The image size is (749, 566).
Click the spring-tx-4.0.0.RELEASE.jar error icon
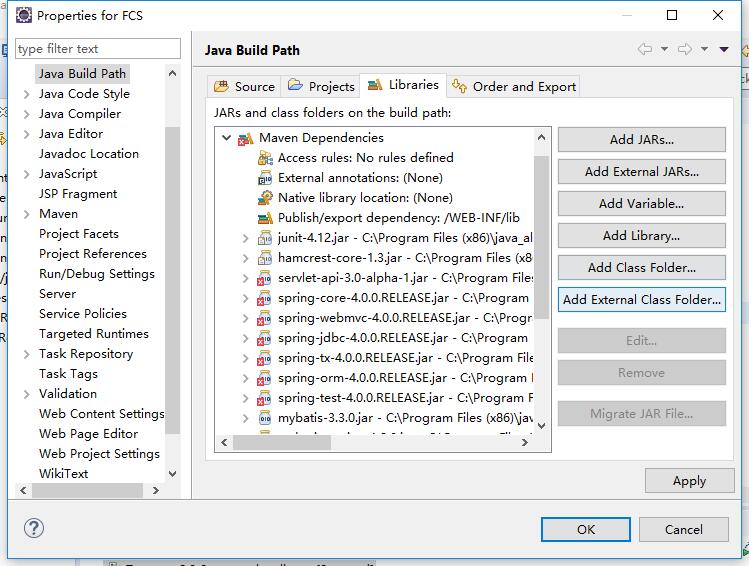click(265, 358)
